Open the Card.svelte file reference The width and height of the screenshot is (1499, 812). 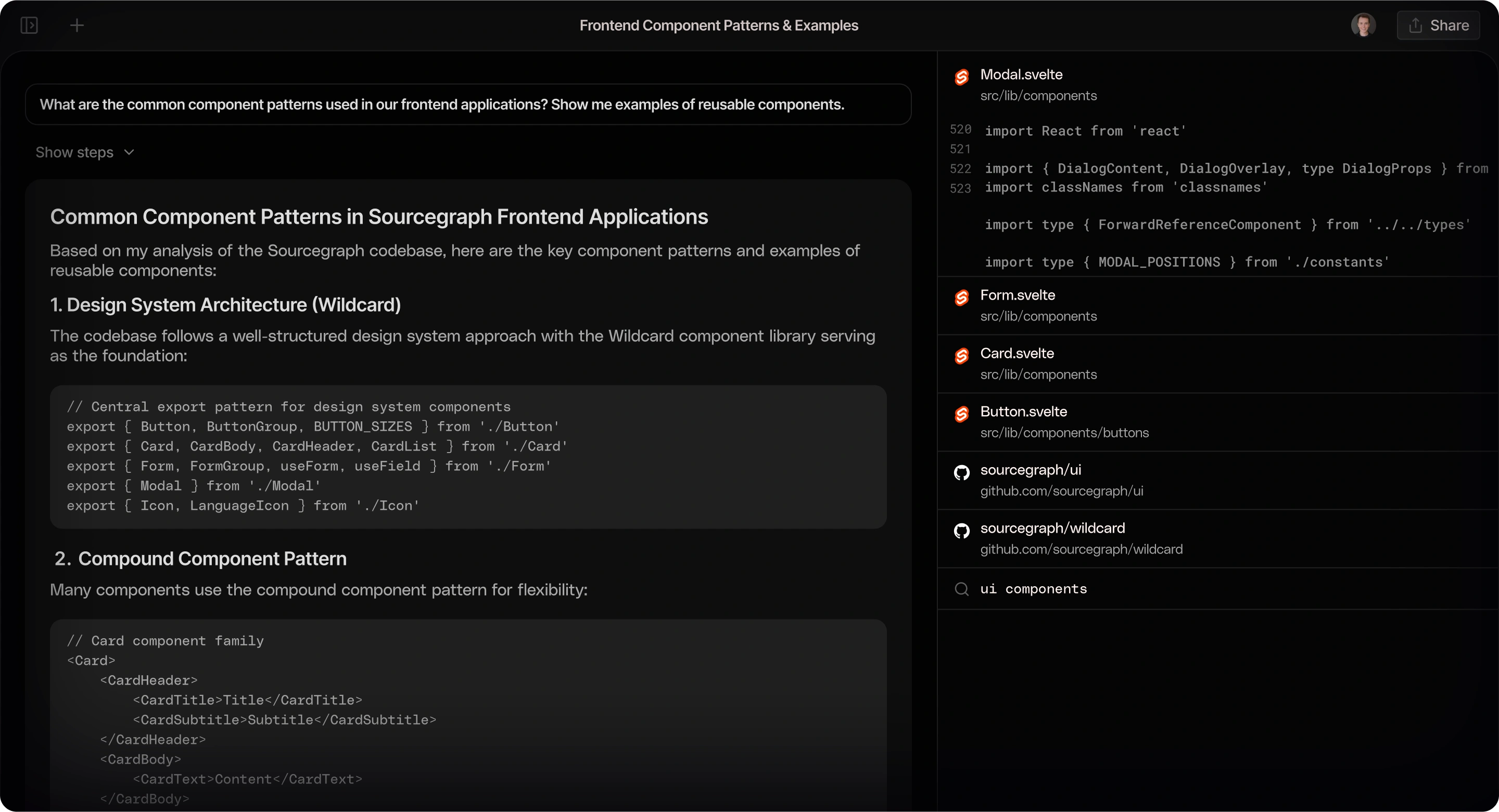pos(1218,364)
